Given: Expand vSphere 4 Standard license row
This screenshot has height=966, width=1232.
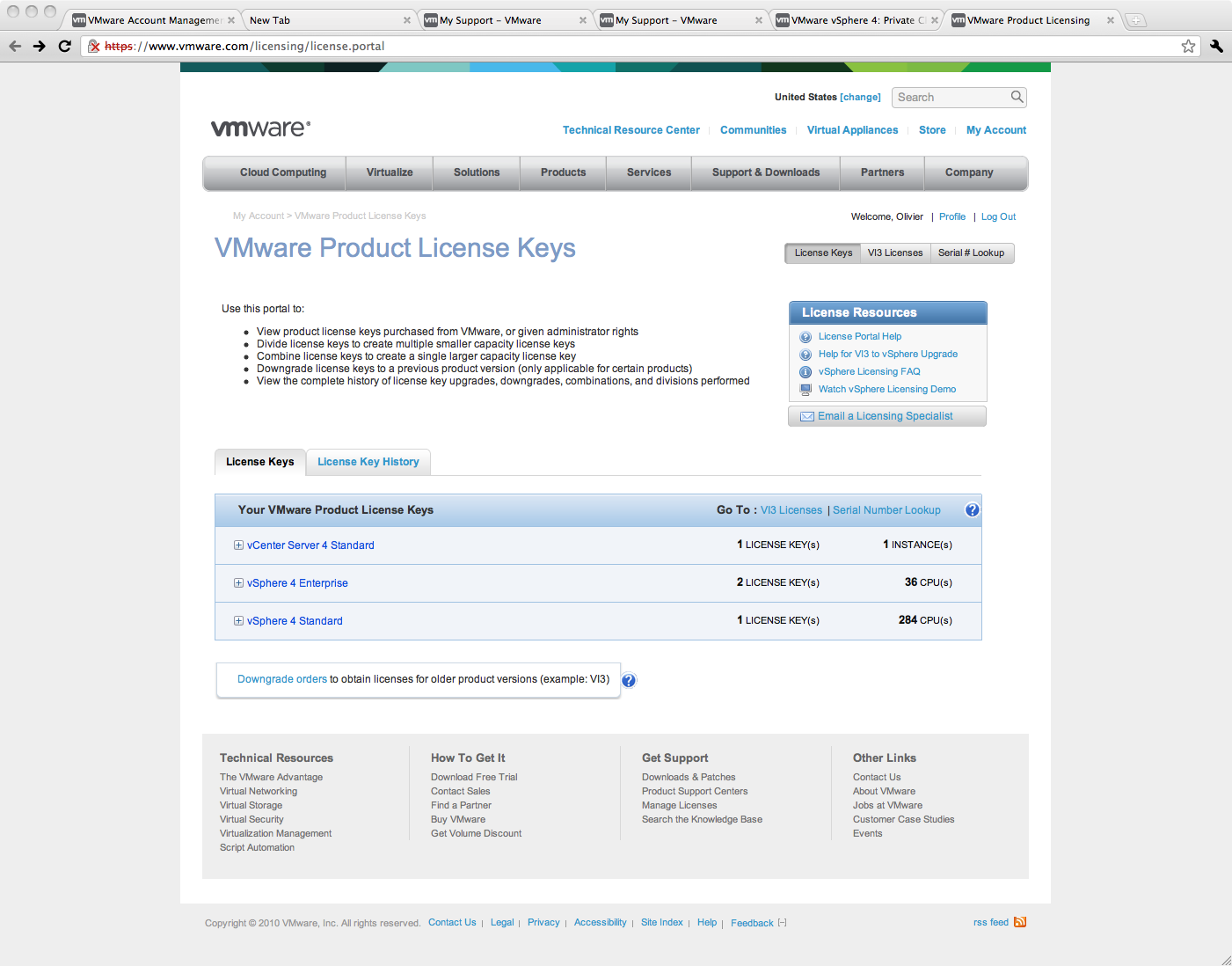Looking at the screenshot, I should [x=238, y=621].
